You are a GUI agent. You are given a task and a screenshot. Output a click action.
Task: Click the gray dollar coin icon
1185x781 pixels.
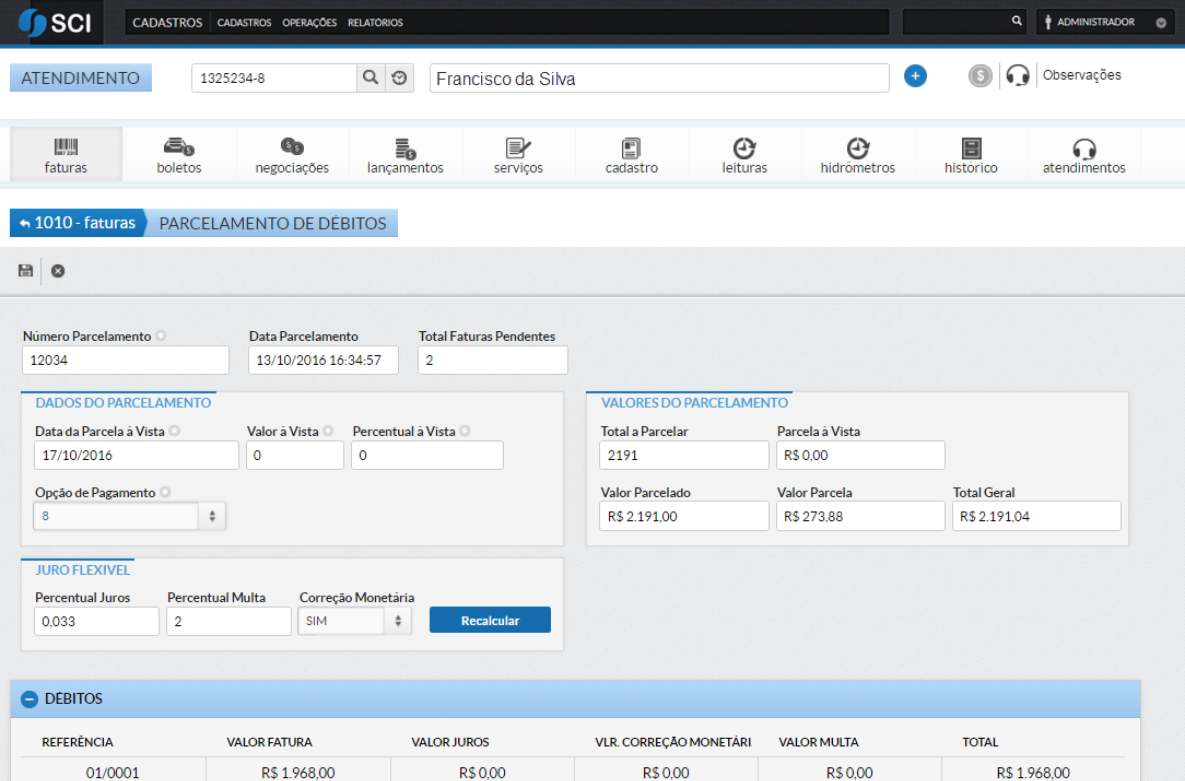[x=980, y=76]
